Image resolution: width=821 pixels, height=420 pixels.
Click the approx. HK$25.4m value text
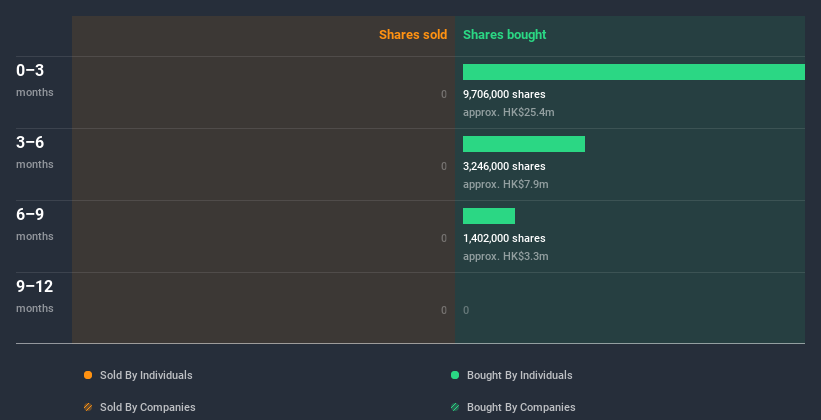pyautogui.click(x=508, y=112)
